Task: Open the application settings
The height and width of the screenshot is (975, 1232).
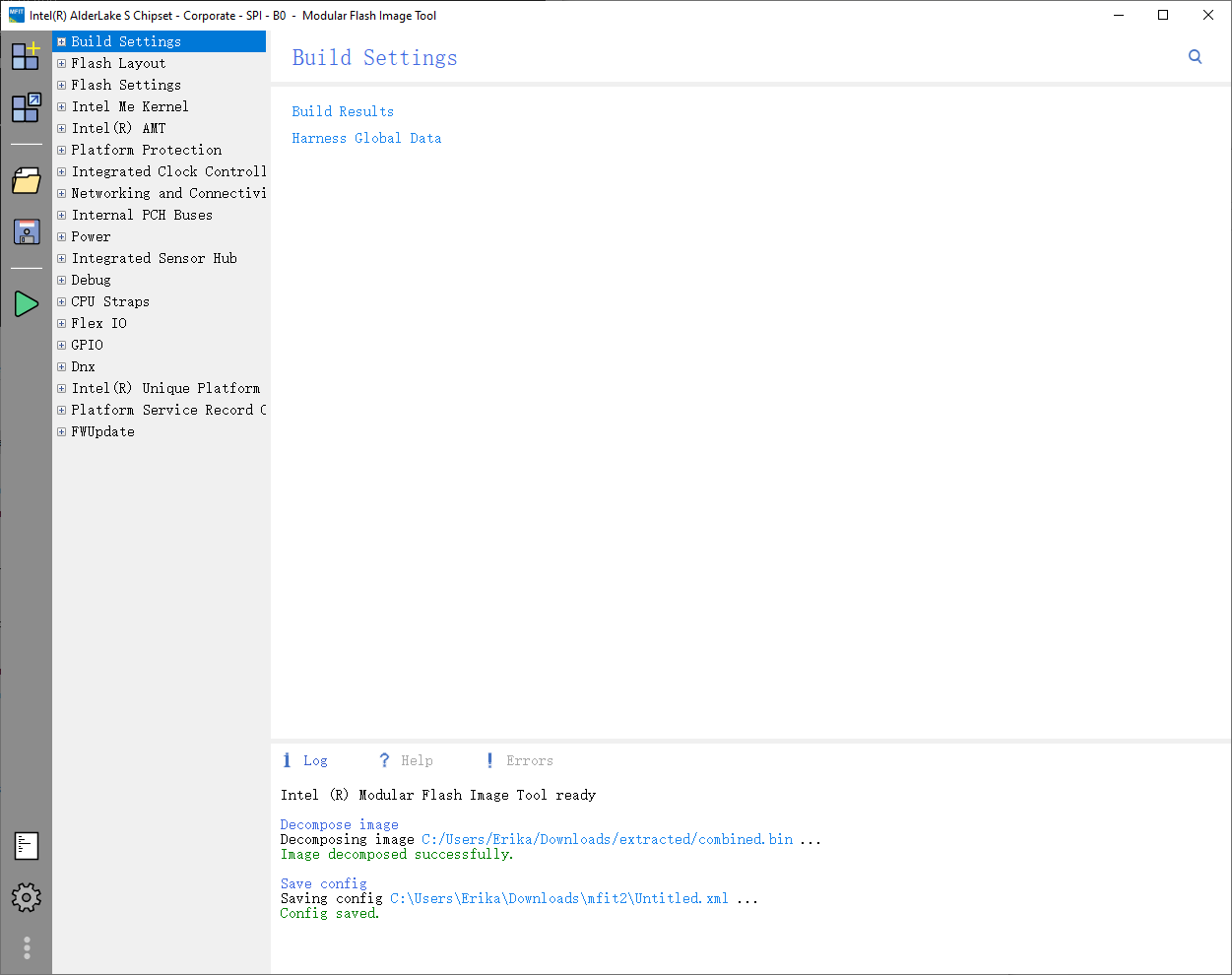Action: click(x=27, y=897)
